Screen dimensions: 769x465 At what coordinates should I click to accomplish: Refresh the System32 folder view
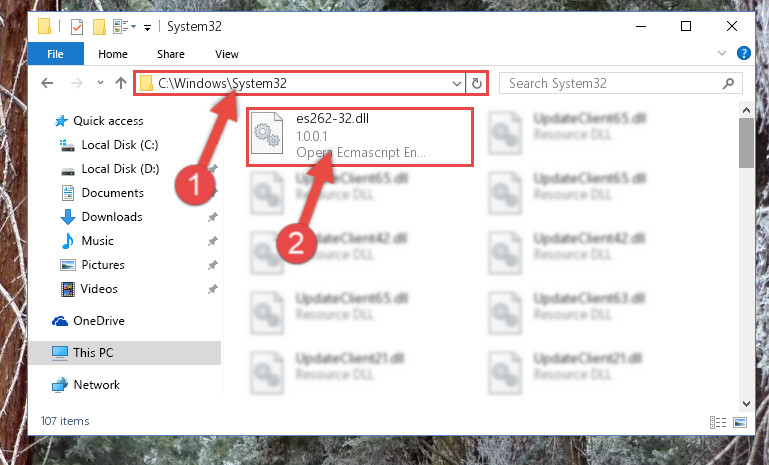pyautogui.click(x=477, y=83)
